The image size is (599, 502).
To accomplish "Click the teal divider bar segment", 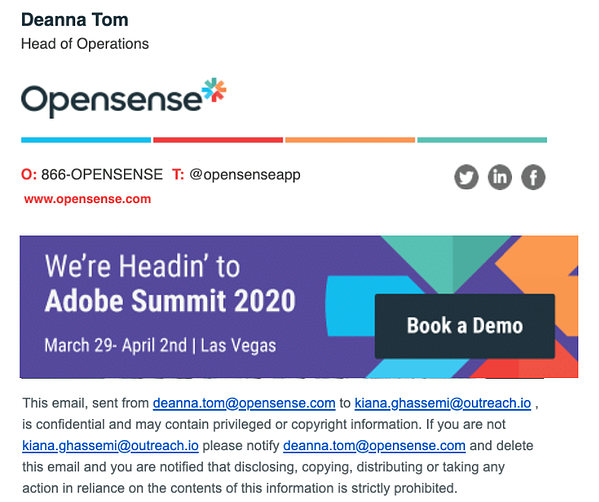I will (x=482, y=140).
